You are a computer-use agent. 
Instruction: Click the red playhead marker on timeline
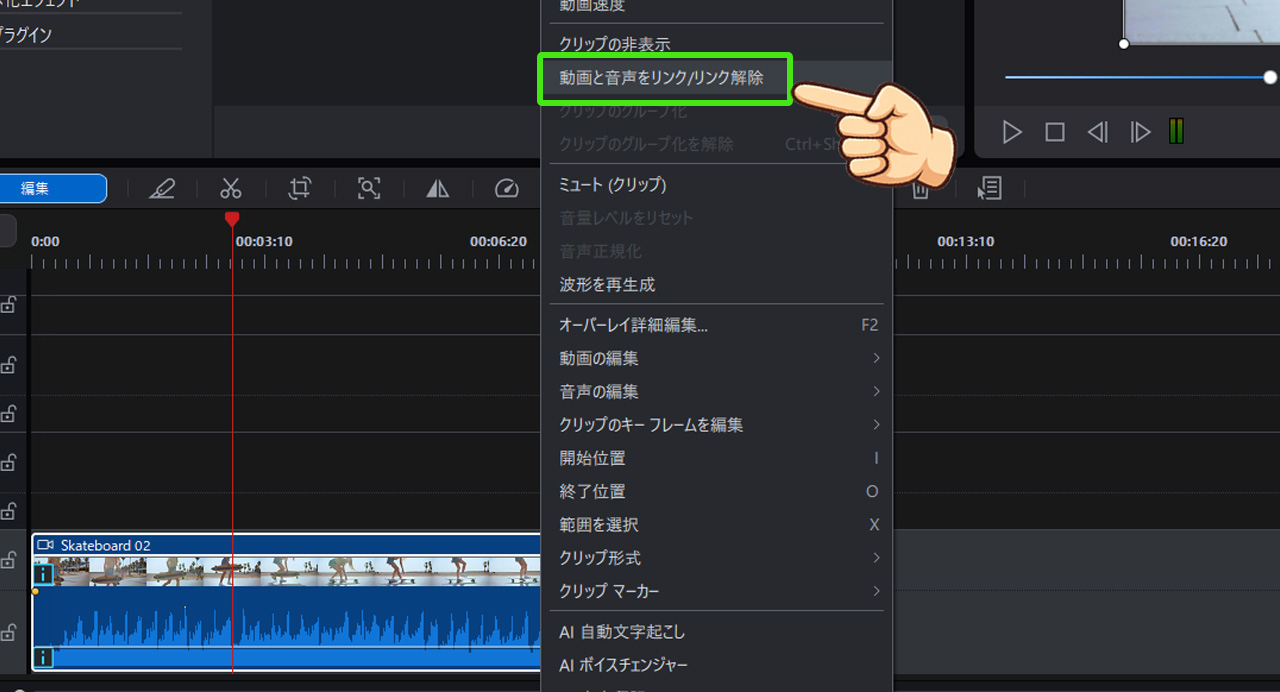click(x=232, y=220)
